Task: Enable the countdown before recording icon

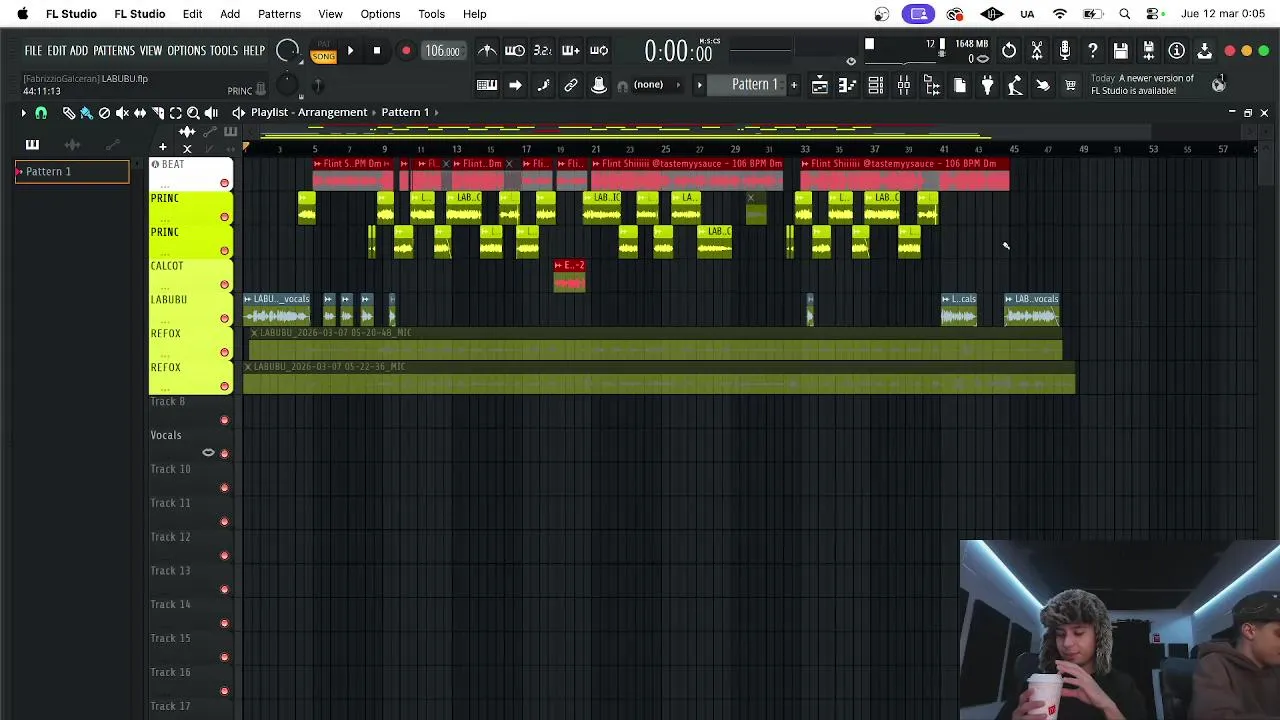Action: (x=543, y=51)
